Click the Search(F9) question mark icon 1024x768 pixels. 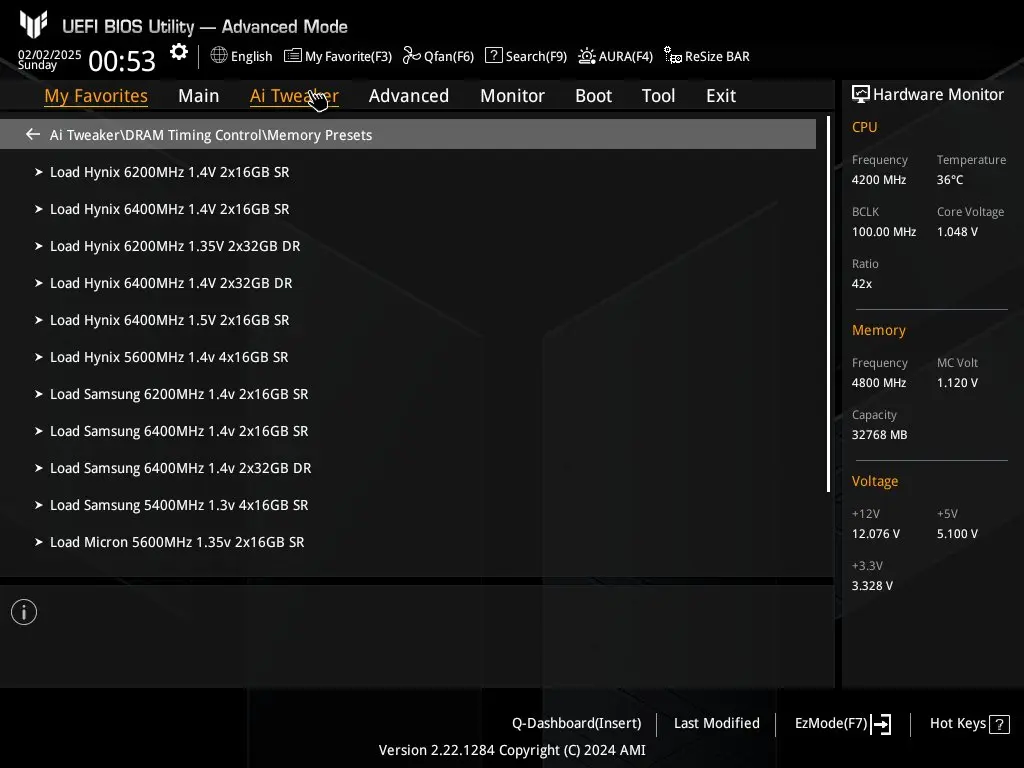pos(494,56)
